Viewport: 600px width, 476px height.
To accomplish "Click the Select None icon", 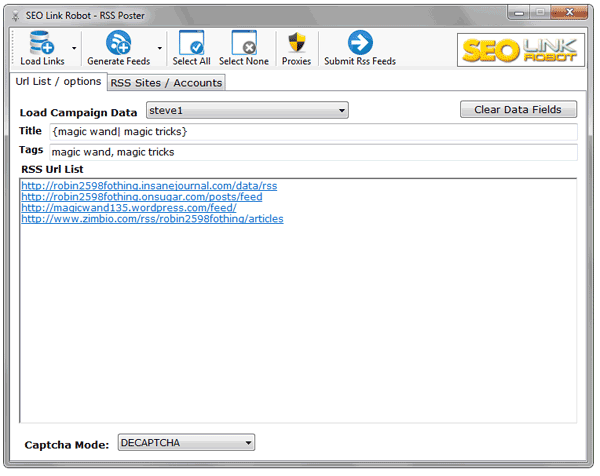I will pos(244,43).
